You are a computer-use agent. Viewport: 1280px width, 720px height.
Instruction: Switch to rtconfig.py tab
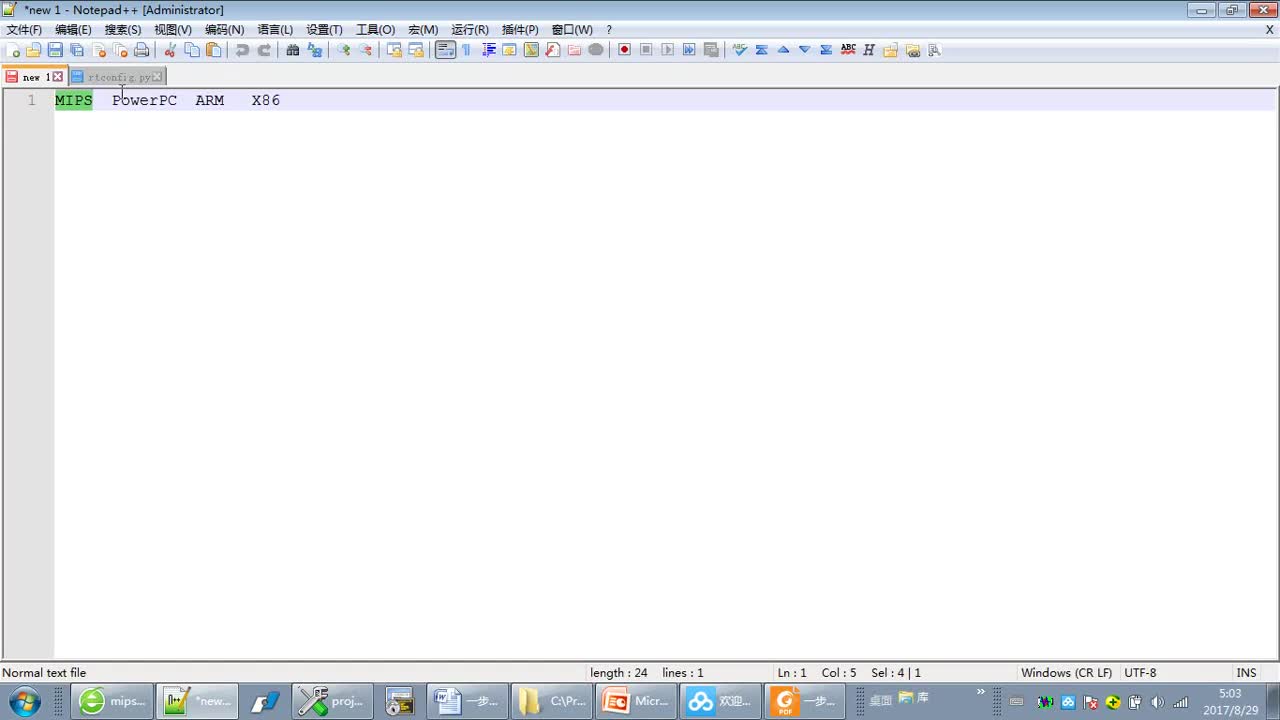tap(119, 77)
